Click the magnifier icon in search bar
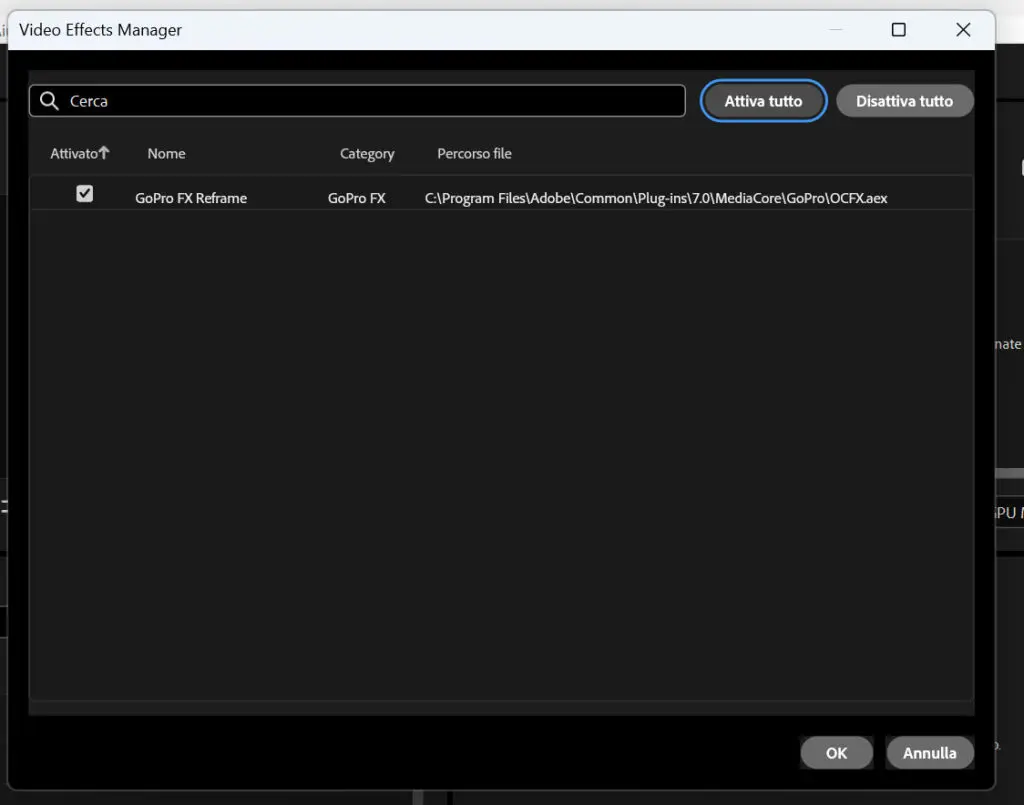 point(49,101)
